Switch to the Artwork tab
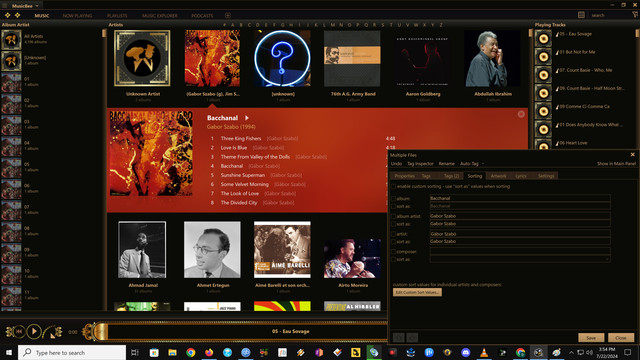 click(x=498, y=176)
